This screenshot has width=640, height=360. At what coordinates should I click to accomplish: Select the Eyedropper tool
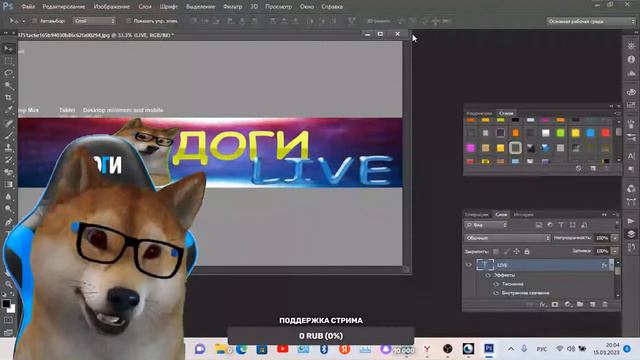9,110
